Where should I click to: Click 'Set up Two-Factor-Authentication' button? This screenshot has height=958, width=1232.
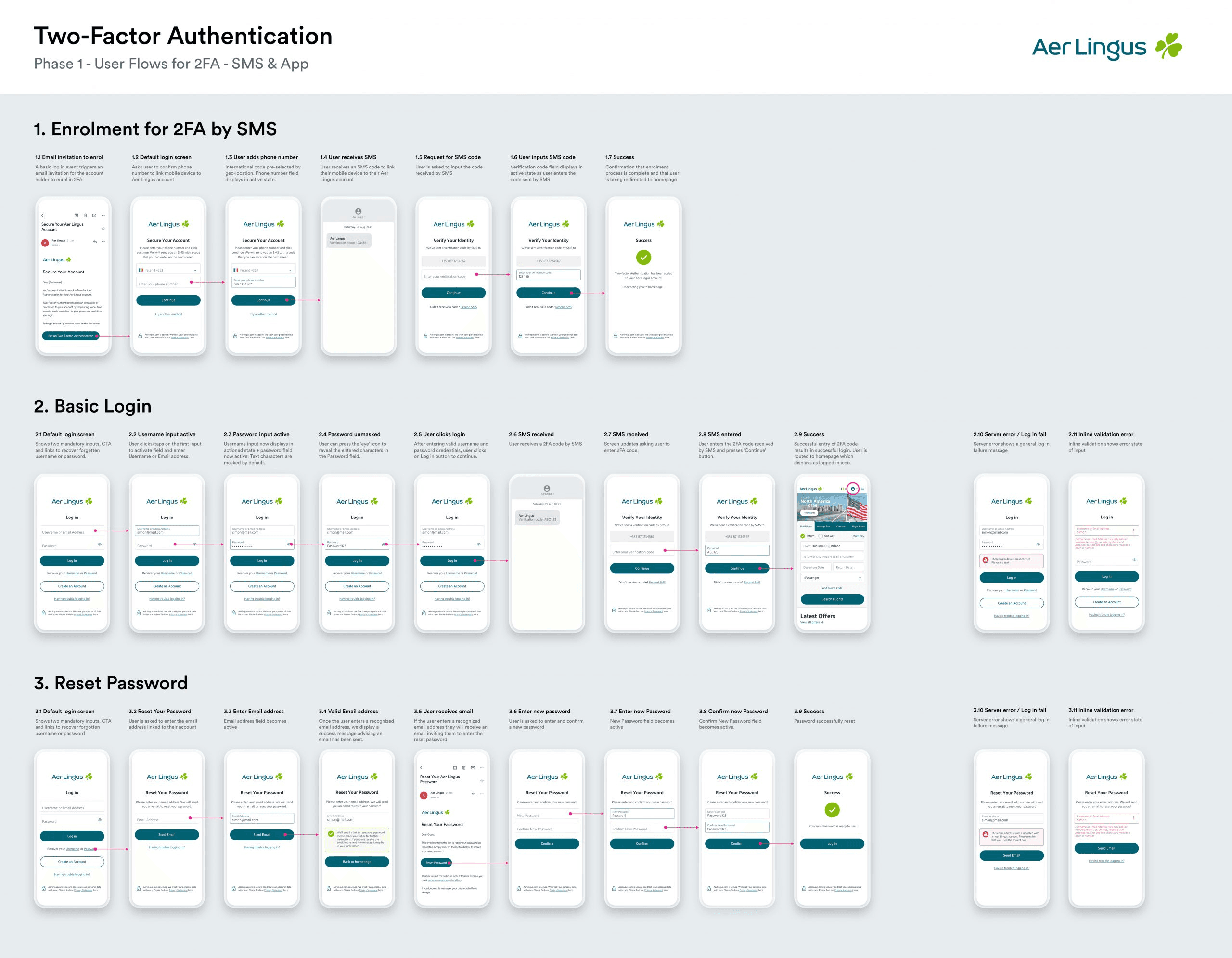(x=71, y=336)
